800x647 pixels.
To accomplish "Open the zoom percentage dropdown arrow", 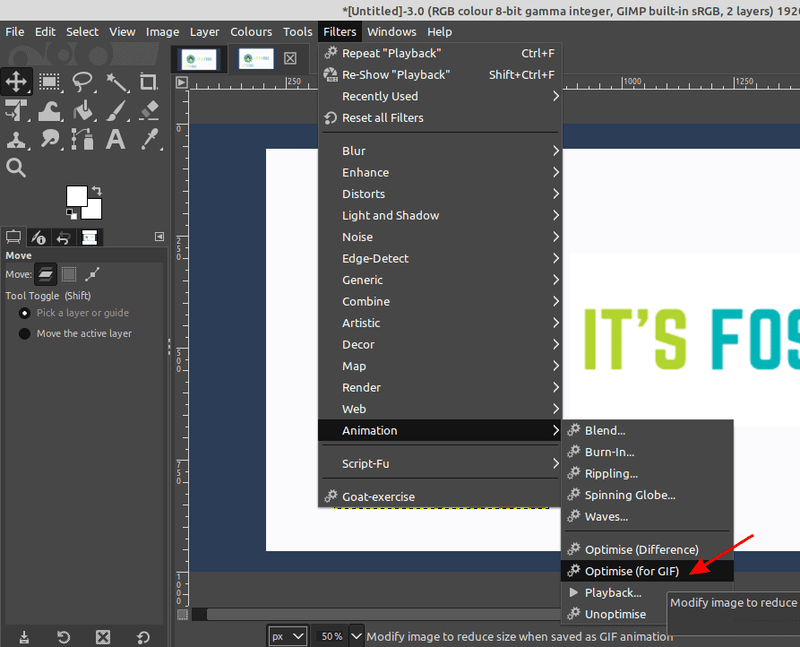I will tap(354, 636).
